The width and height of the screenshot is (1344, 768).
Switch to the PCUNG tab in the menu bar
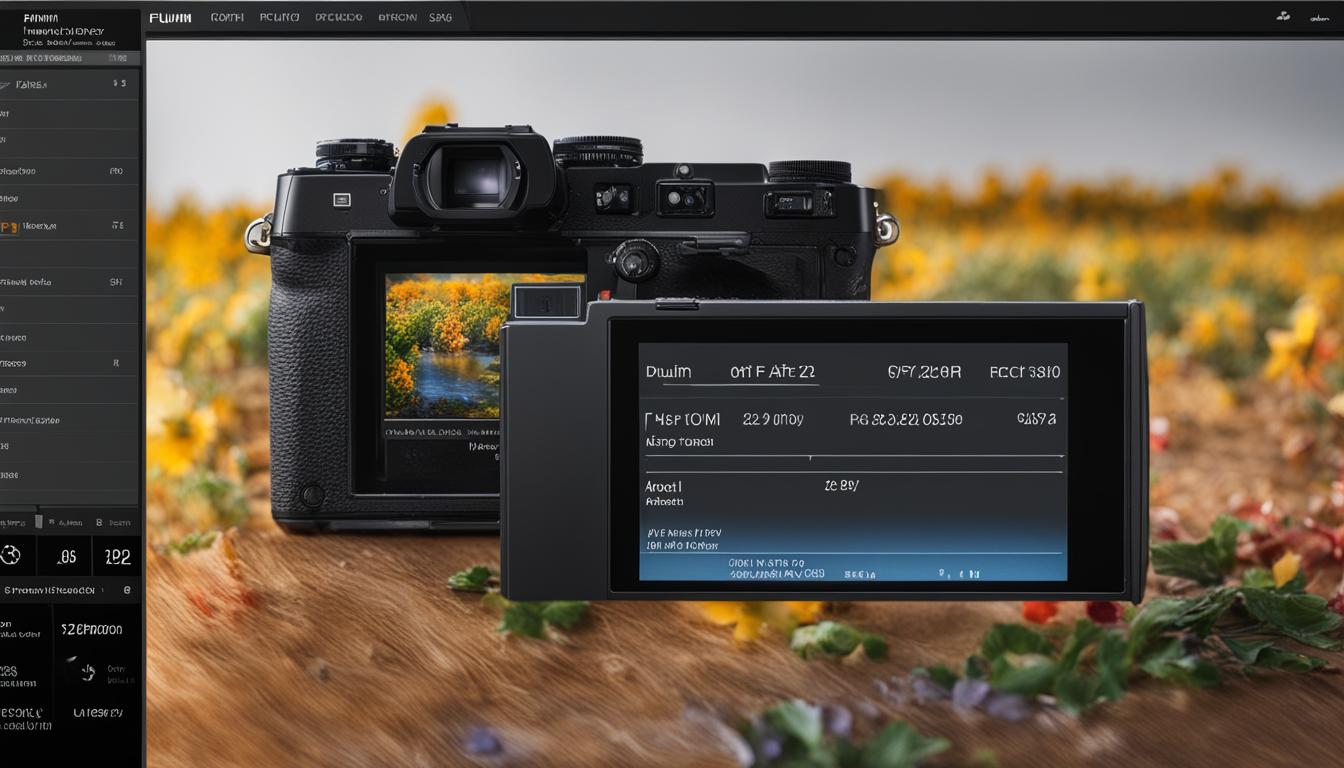click(281, 17)
